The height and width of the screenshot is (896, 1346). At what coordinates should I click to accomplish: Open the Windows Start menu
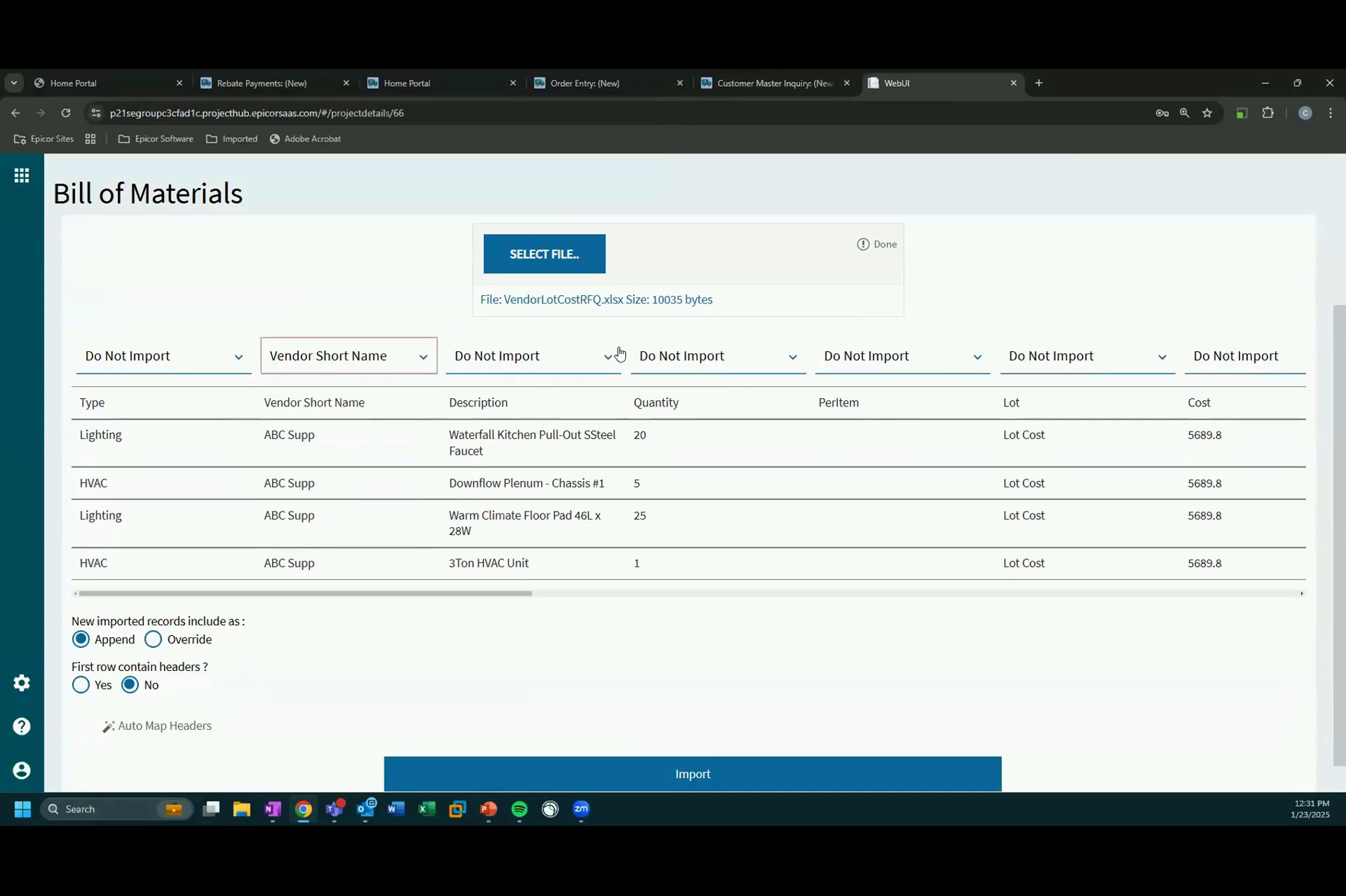(22, 809)
